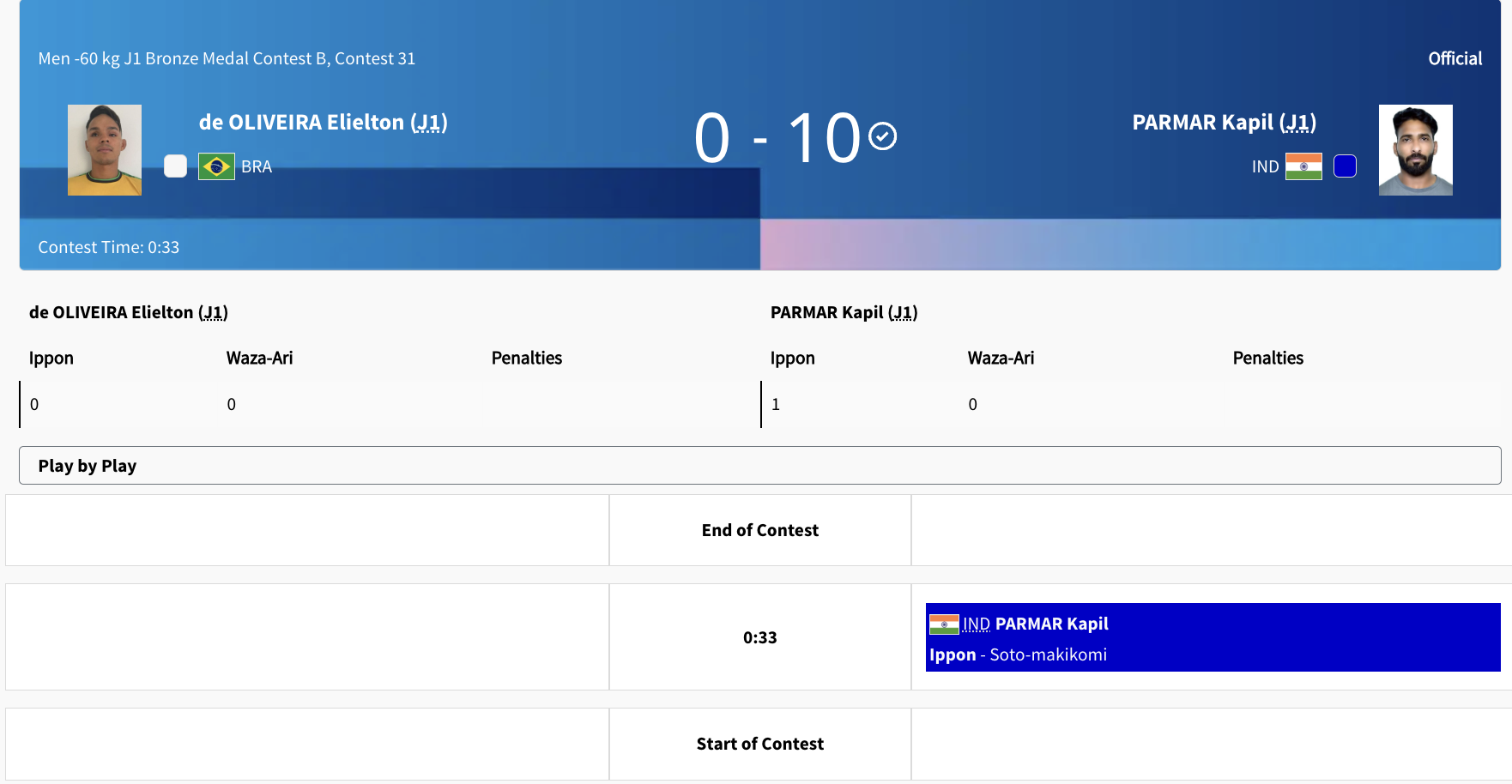Screen dimensions: 1512x784
Task: Click the BRA country code label
Action: [x=257, y=167]
